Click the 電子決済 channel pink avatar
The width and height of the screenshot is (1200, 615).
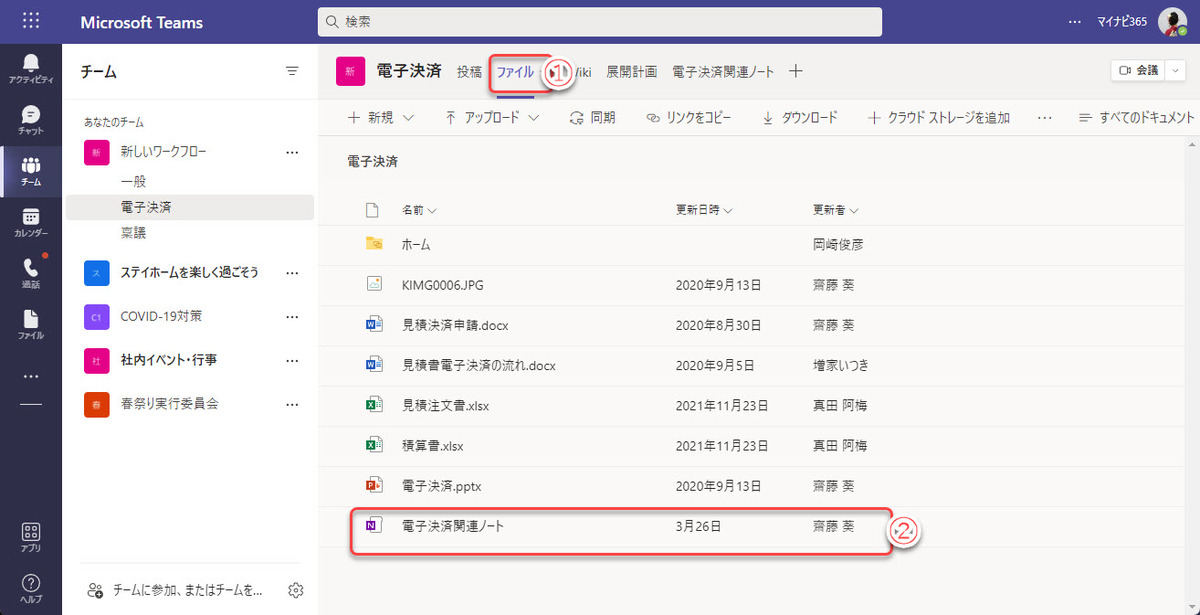pos(350,71)
